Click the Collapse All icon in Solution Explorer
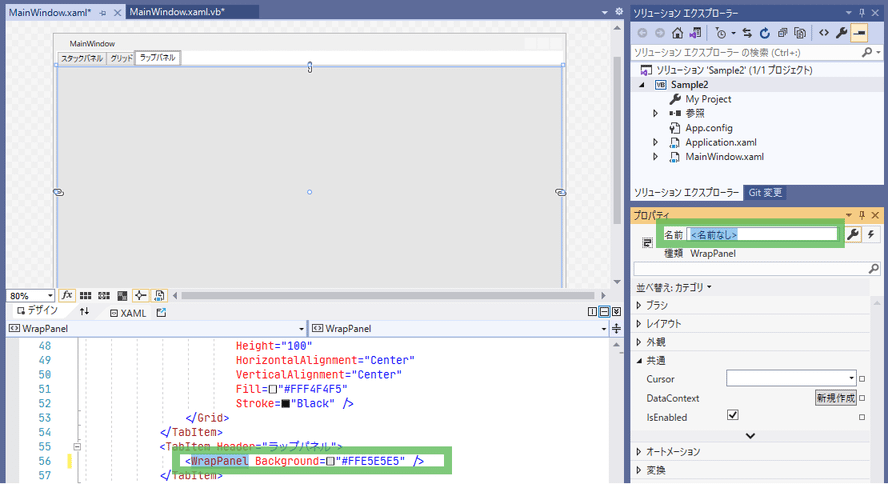The width and height of the screenshot is (888, 484). pyautogui.click(x=782, y=33)
